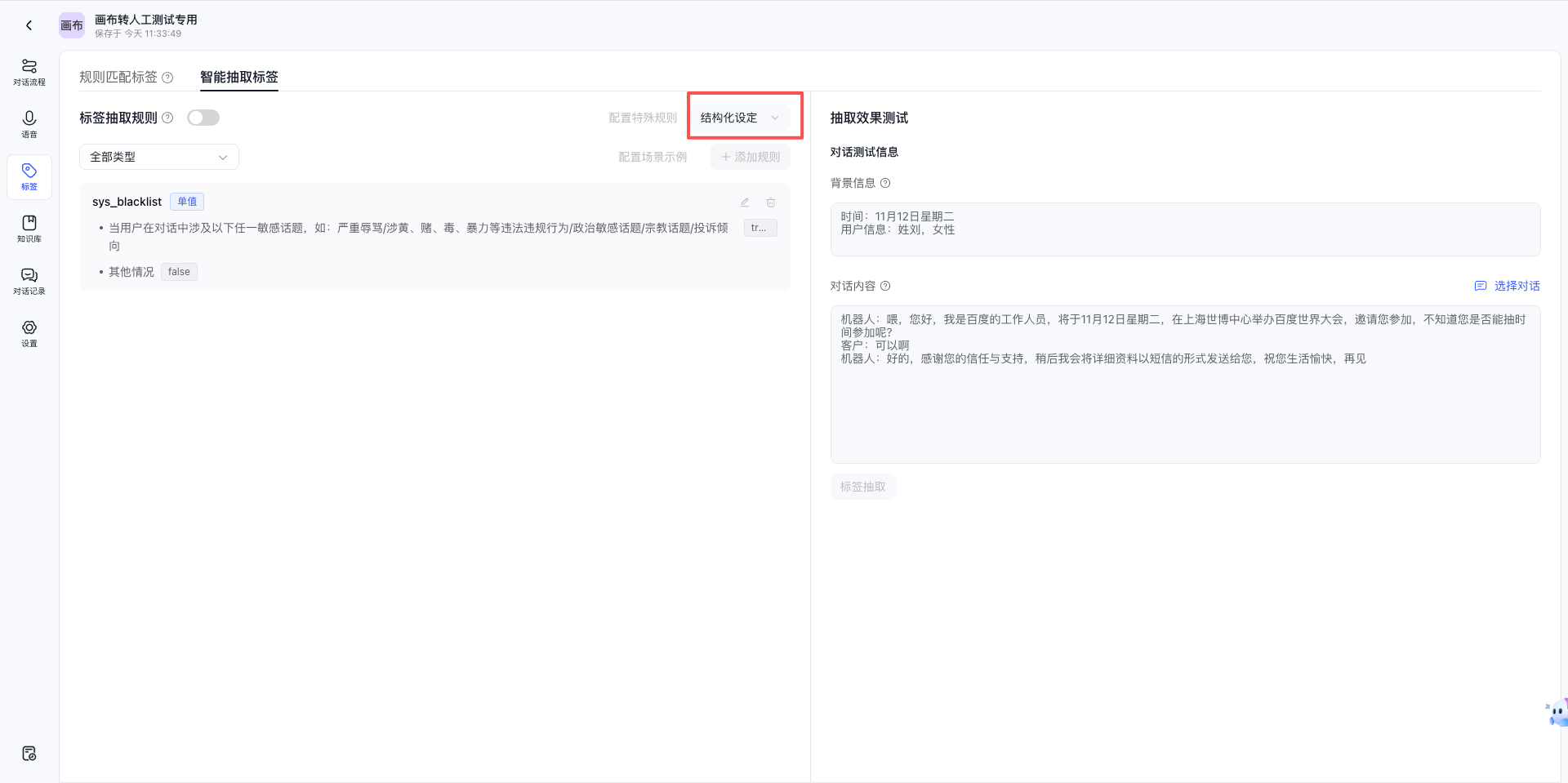Image resolution: width=1568 pixels, height=783 pixels.
Task: Click the 其他情况 rule line
Action: tap(131, 272)
